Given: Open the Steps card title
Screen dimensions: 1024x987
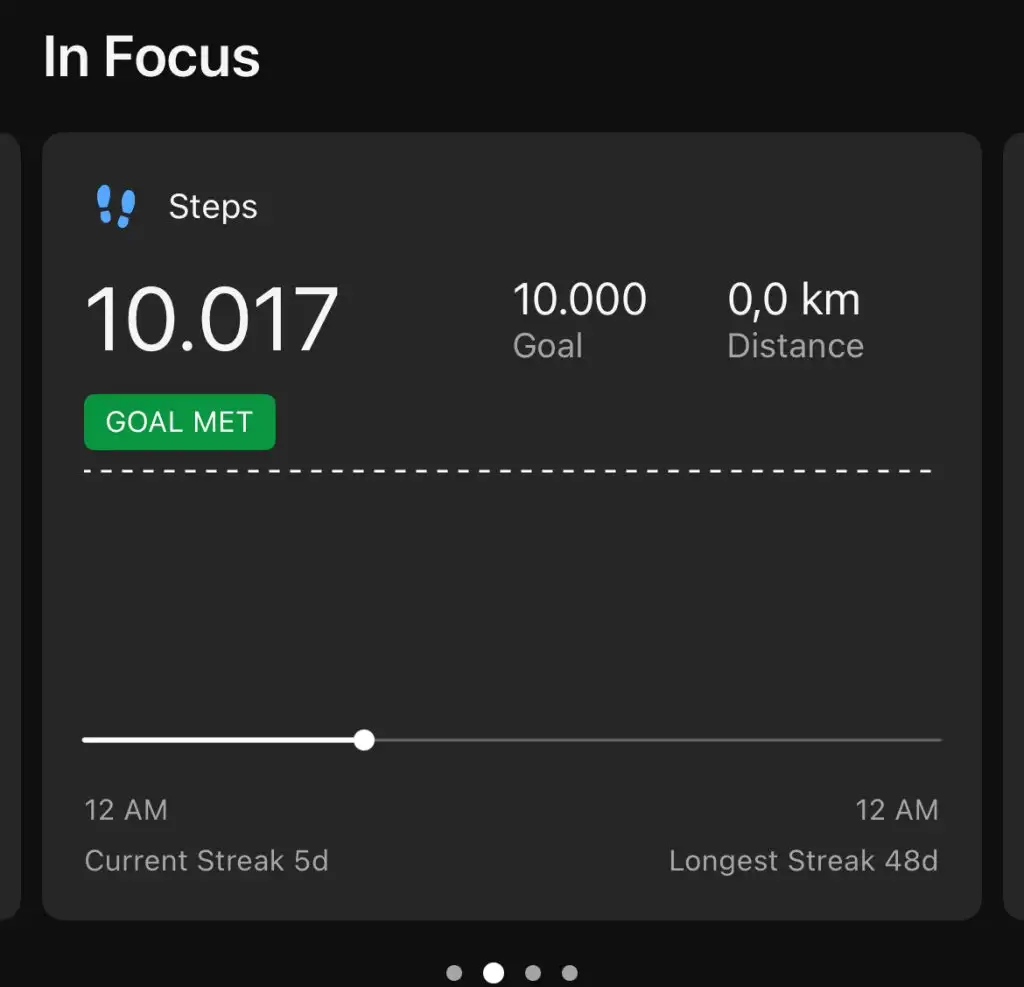Looking at the screenshot, I should [x=213, y=207].
